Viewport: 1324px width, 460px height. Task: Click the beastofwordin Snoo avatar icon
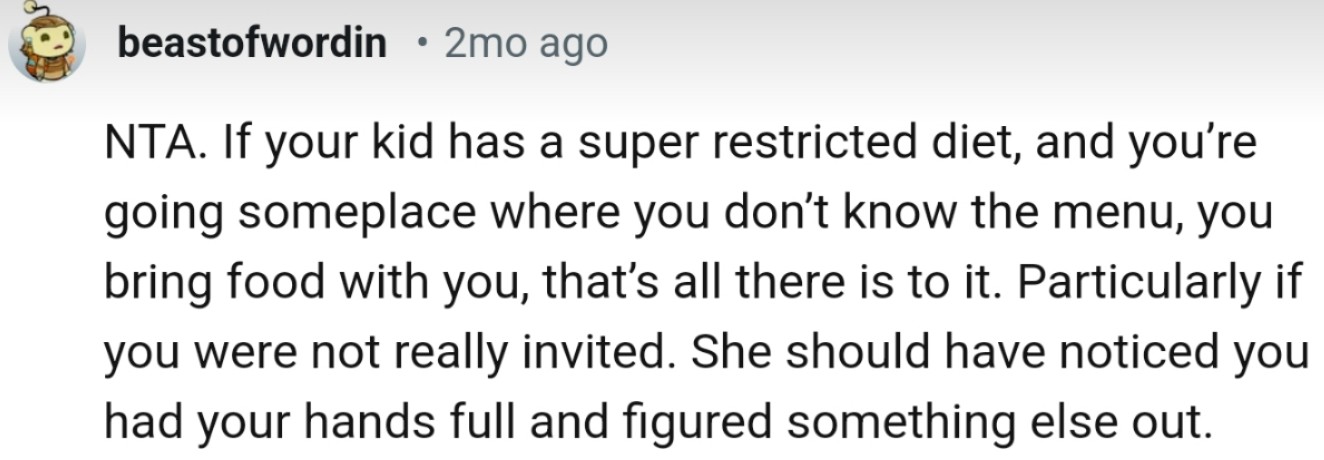45,45
